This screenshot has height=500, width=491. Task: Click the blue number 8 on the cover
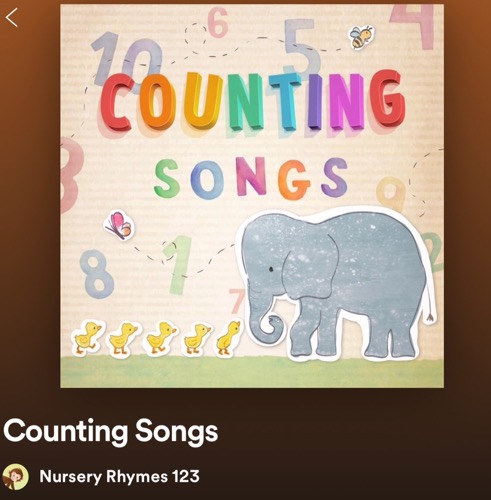(96, 274)
